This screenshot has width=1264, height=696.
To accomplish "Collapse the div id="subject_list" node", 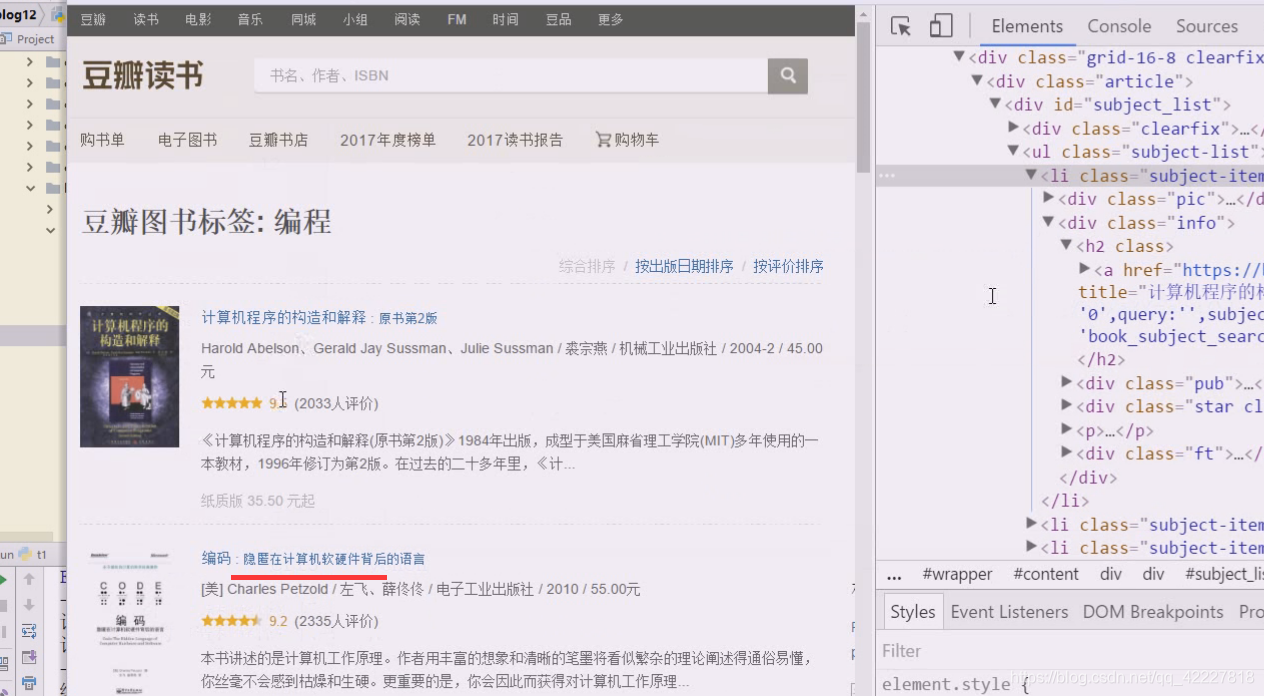I will pyautogui.click(x=994, y=104).
